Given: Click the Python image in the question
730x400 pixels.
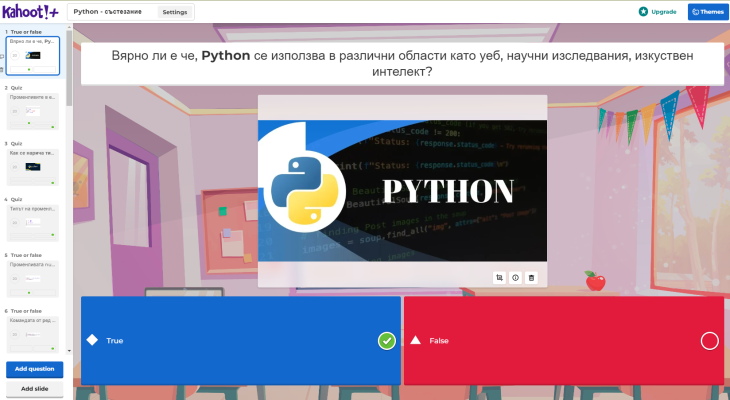Looking at the screenshot, I should 402,190.
